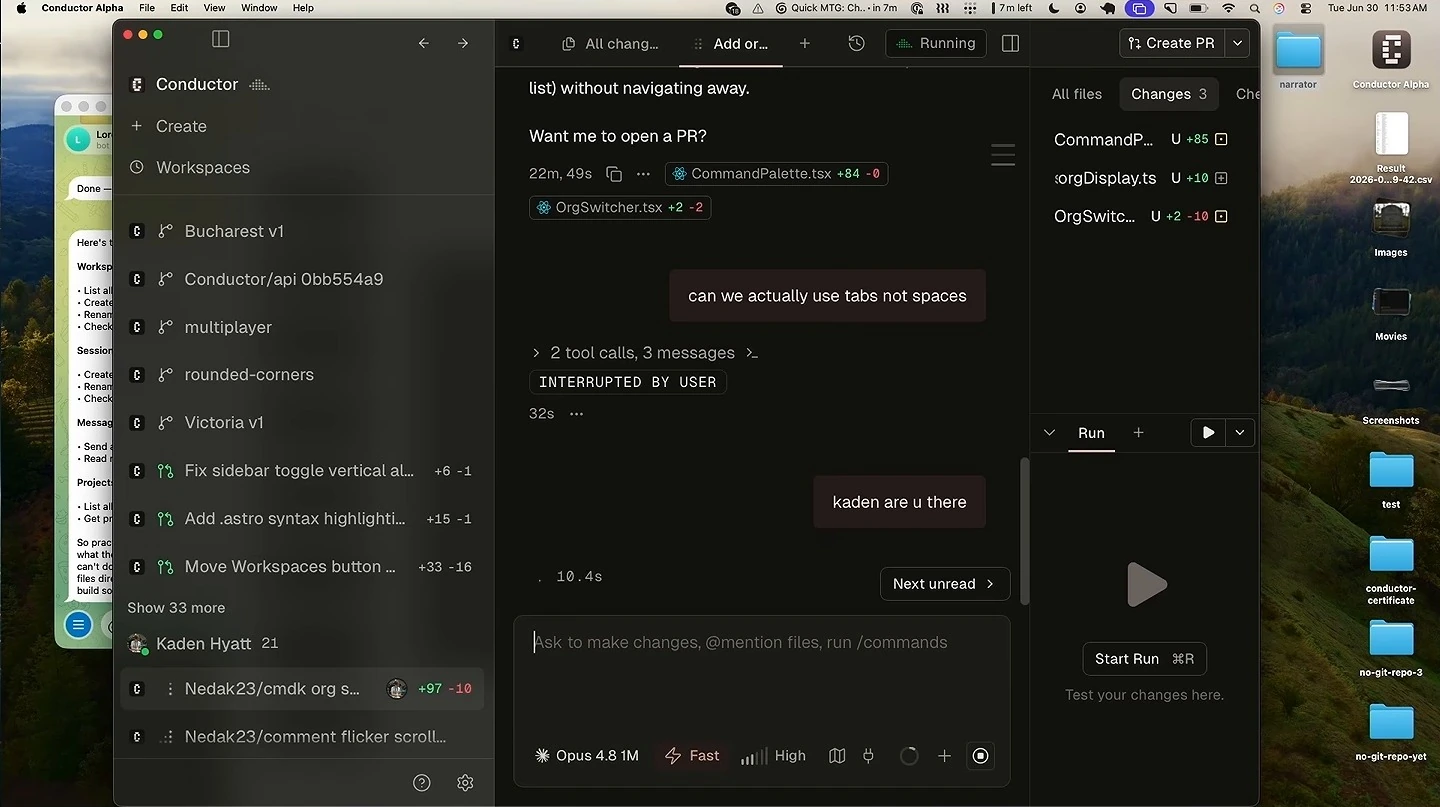Open more options beside 22m, 49s
The width and height of the screenshot is (1440, 807).
pos(643,174)
